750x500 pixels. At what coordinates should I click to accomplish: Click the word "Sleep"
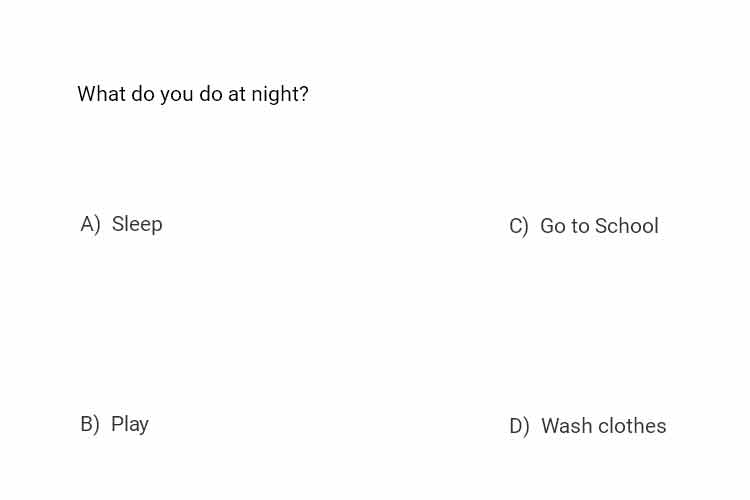tap(137, 224)
